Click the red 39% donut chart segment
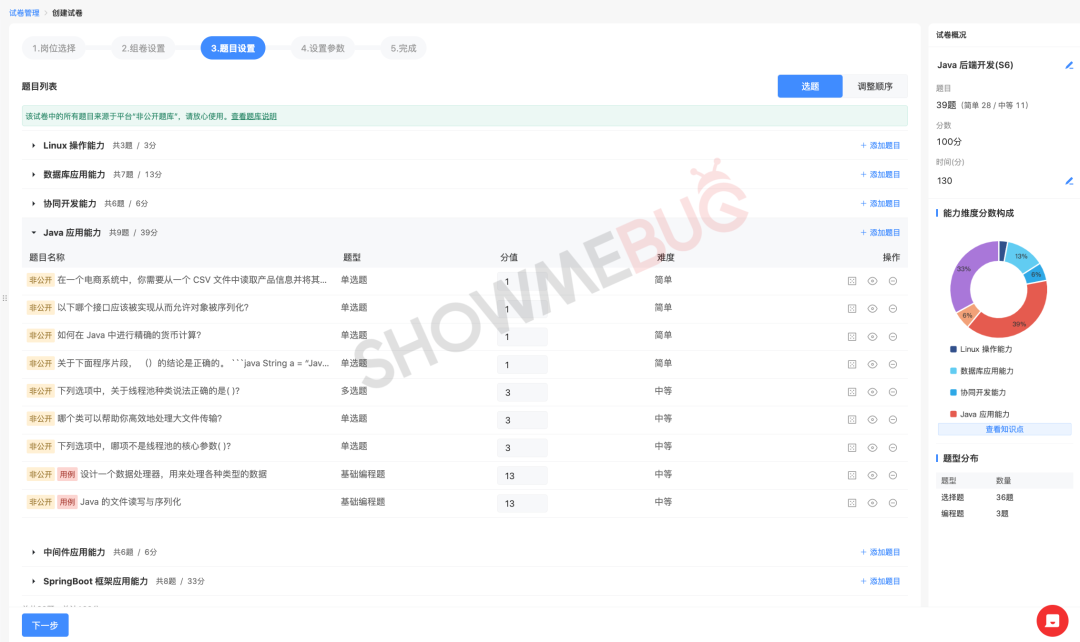The width and height of the screenshot is (1080, 642). (x=1018, y=318)
